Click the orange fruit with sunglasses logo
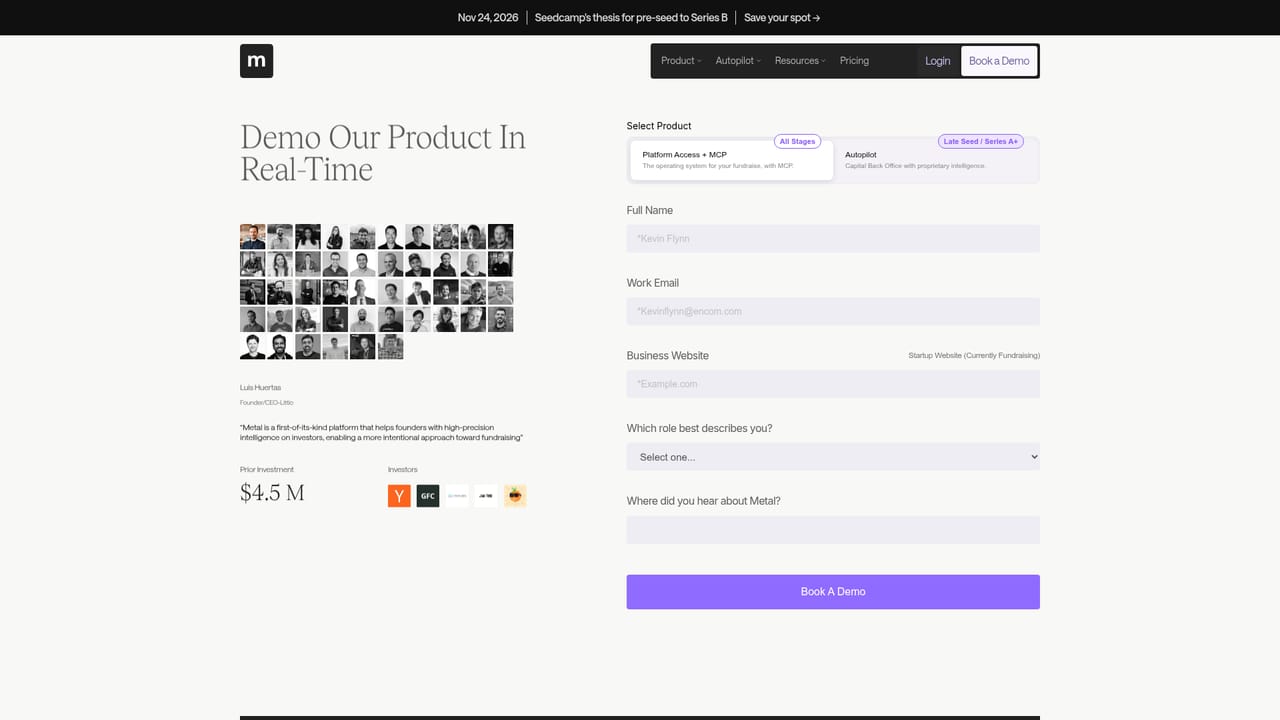Screen dimensions: 1280x720 (515, 495)
